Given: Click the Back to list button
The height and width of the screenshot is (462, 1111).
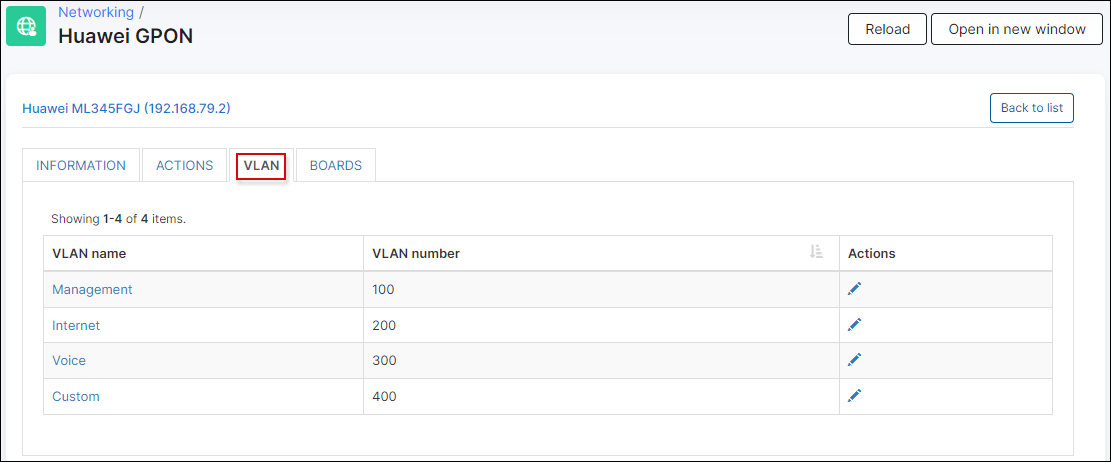Looking at the screenshot, I should tap(1032, 108).
